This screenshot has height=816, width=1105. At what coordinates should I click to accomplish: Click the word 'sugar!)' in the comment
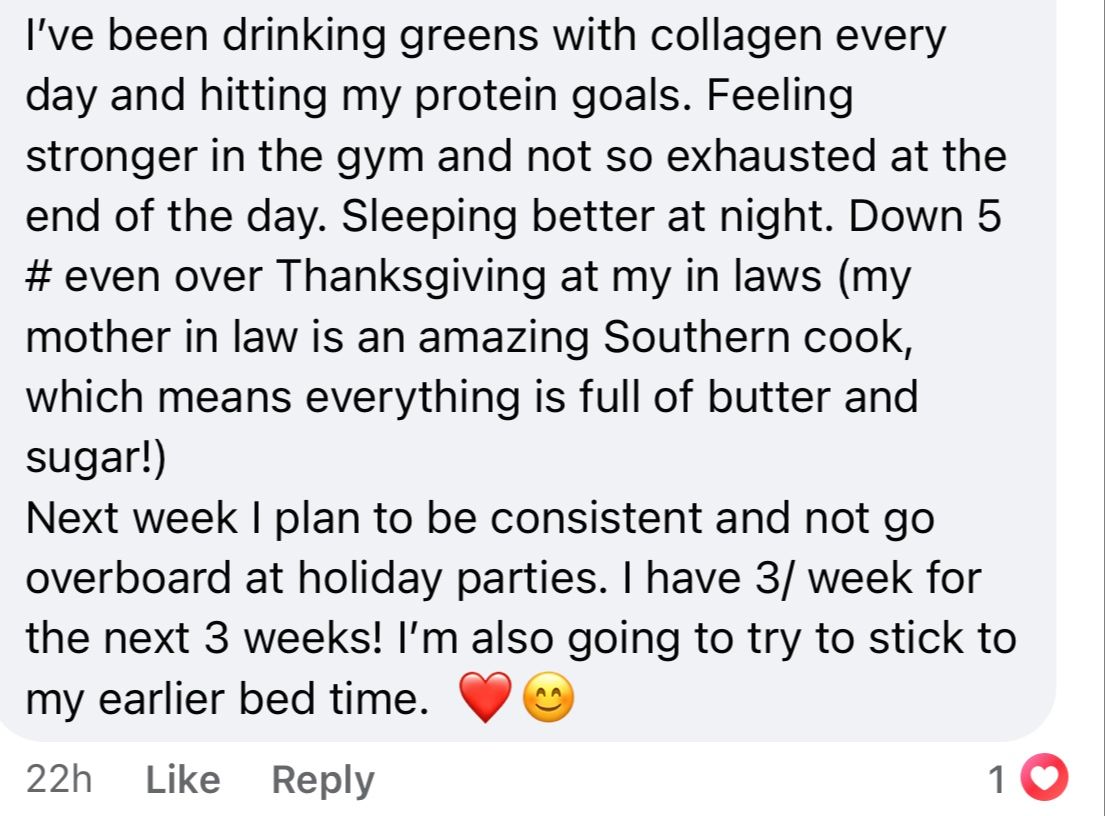click(96, 457)
